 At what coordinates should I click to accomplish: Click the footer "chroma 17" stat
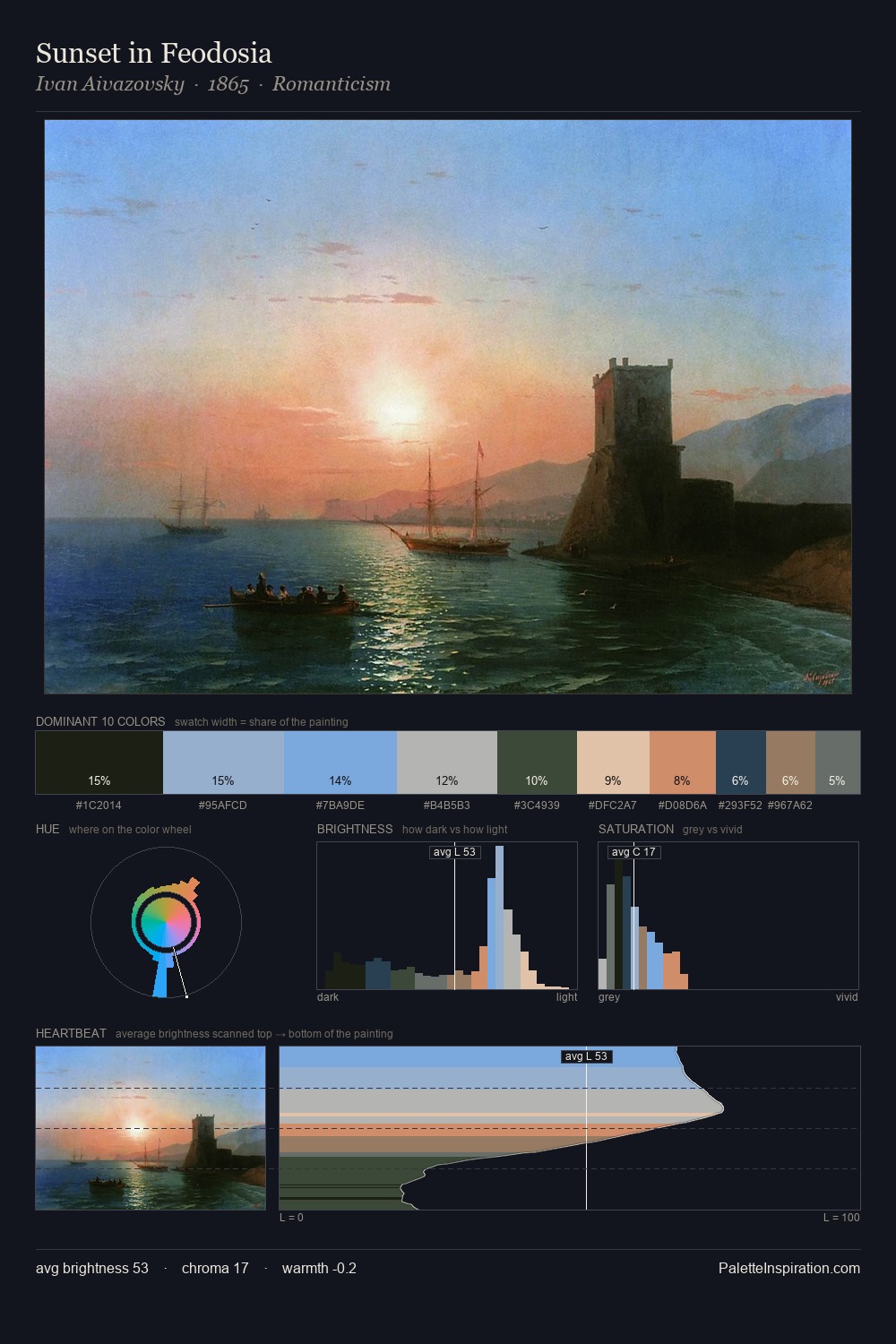215,1269
